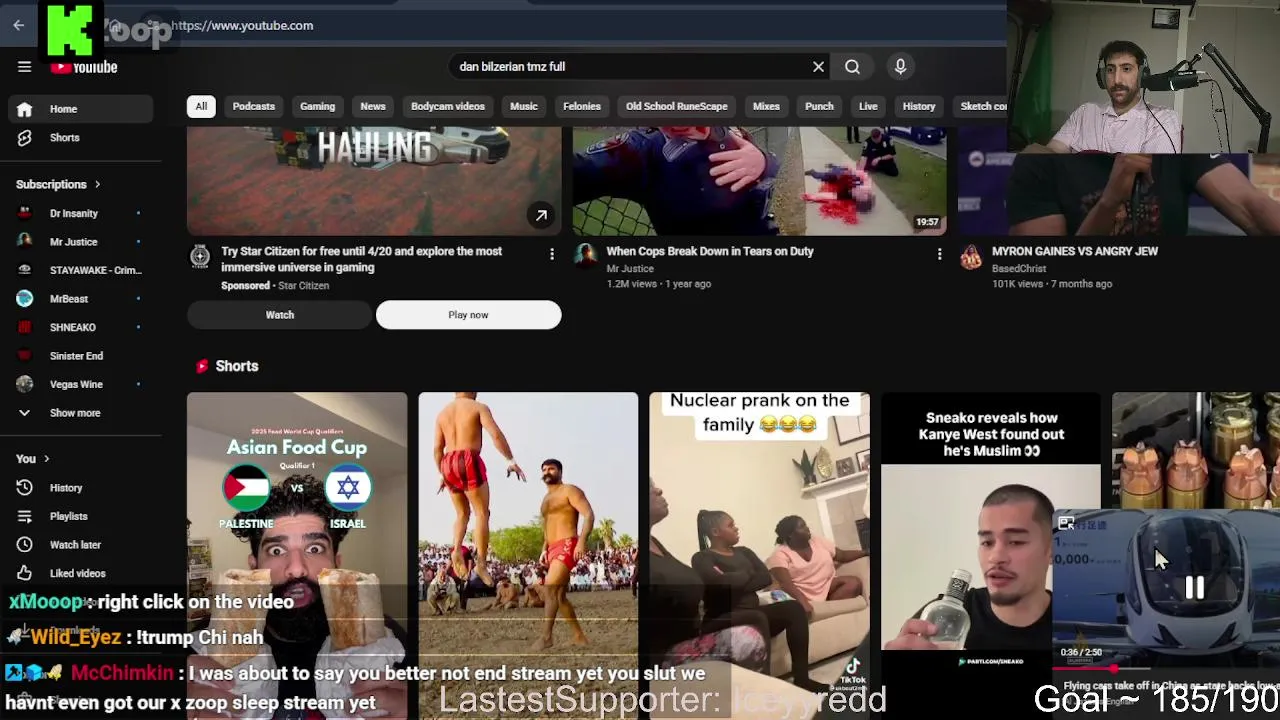
Task: Clear the search box text
Action: click(x=818, y=67)
